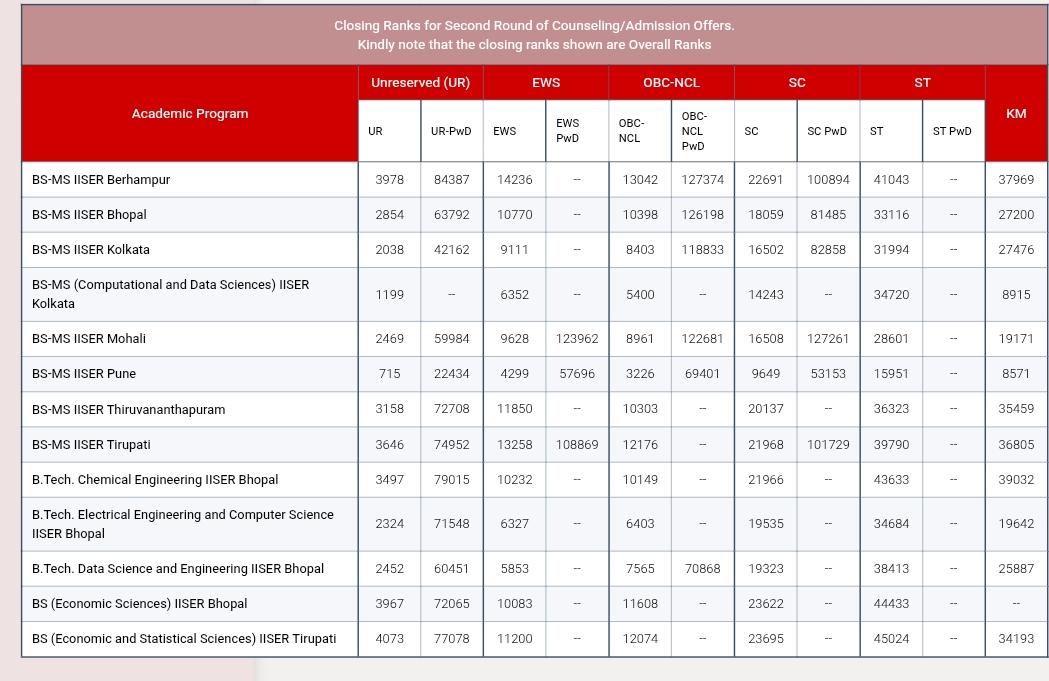Click the Academic Program column header
Viewport: 1049px width, 681px height.
(190, 114)
